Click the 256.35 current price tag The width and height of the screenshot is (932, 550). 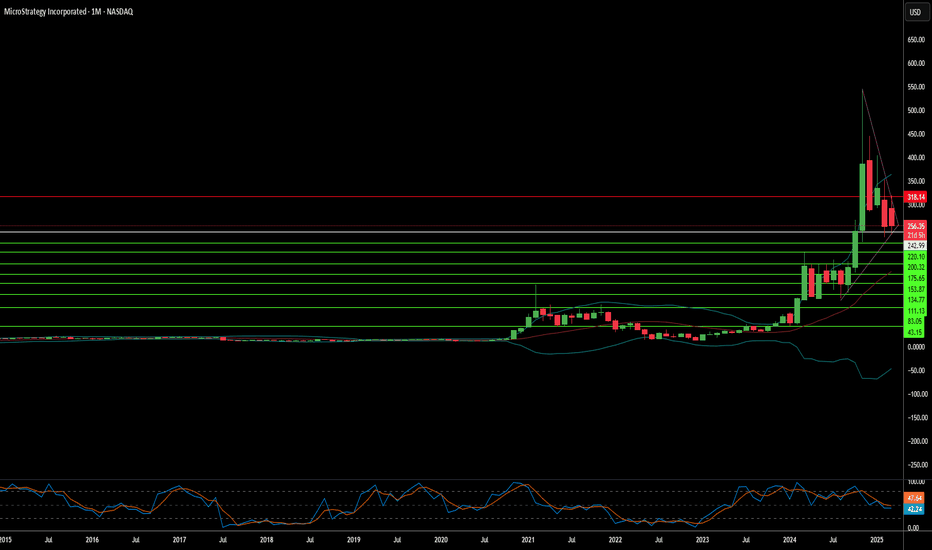[915, 226]
